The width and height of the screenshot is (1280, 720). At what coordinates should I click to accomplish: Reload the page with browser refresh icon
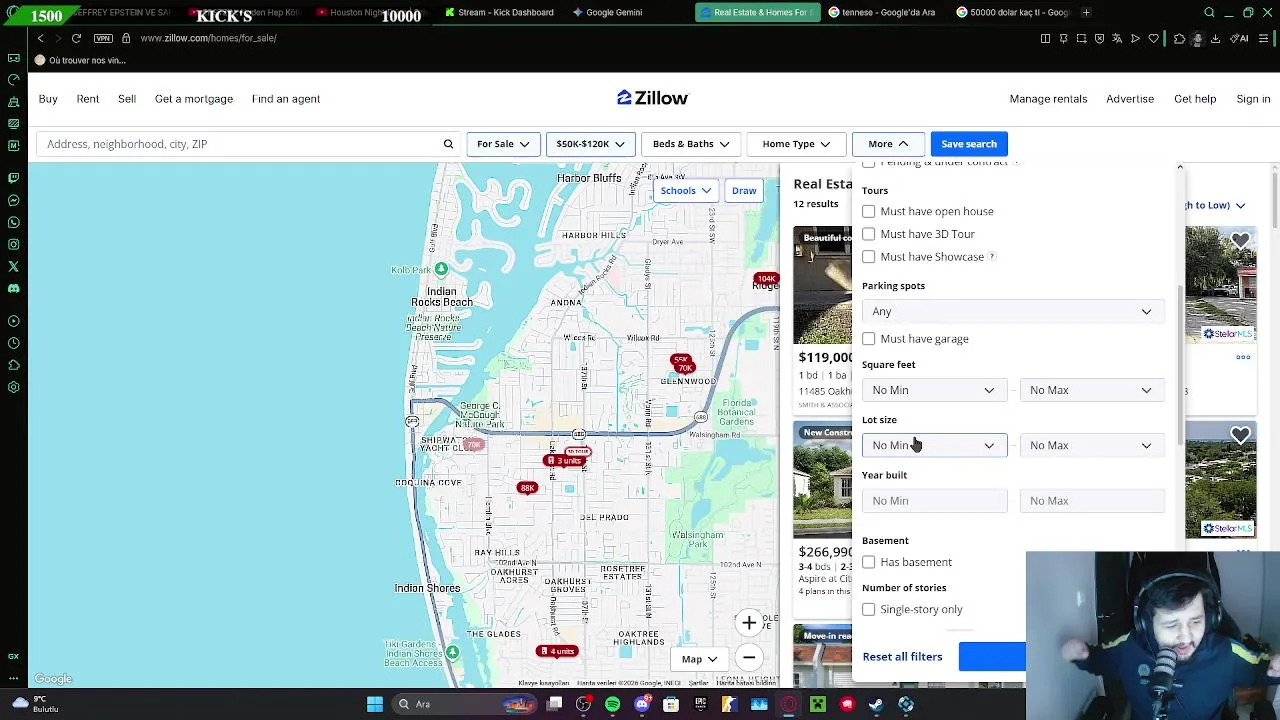[76, 38]
